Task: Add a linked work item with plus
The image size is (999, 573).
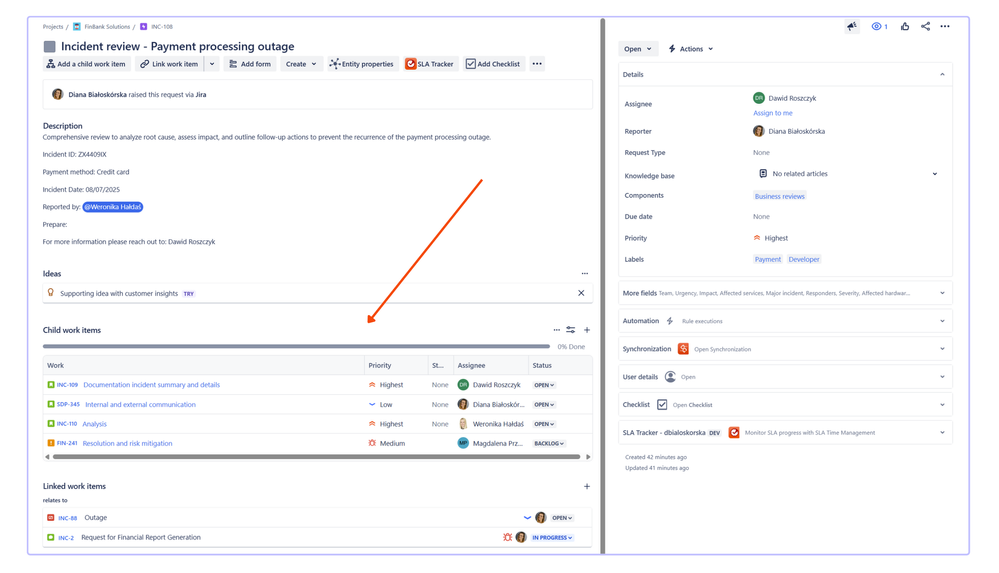Action: 587,486
